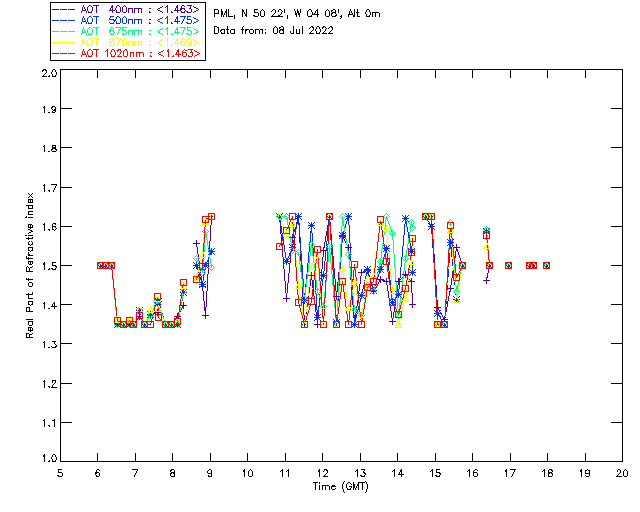640x512 pixels.
Task: Click the x-axis label 18
Action: click(547, 473)
